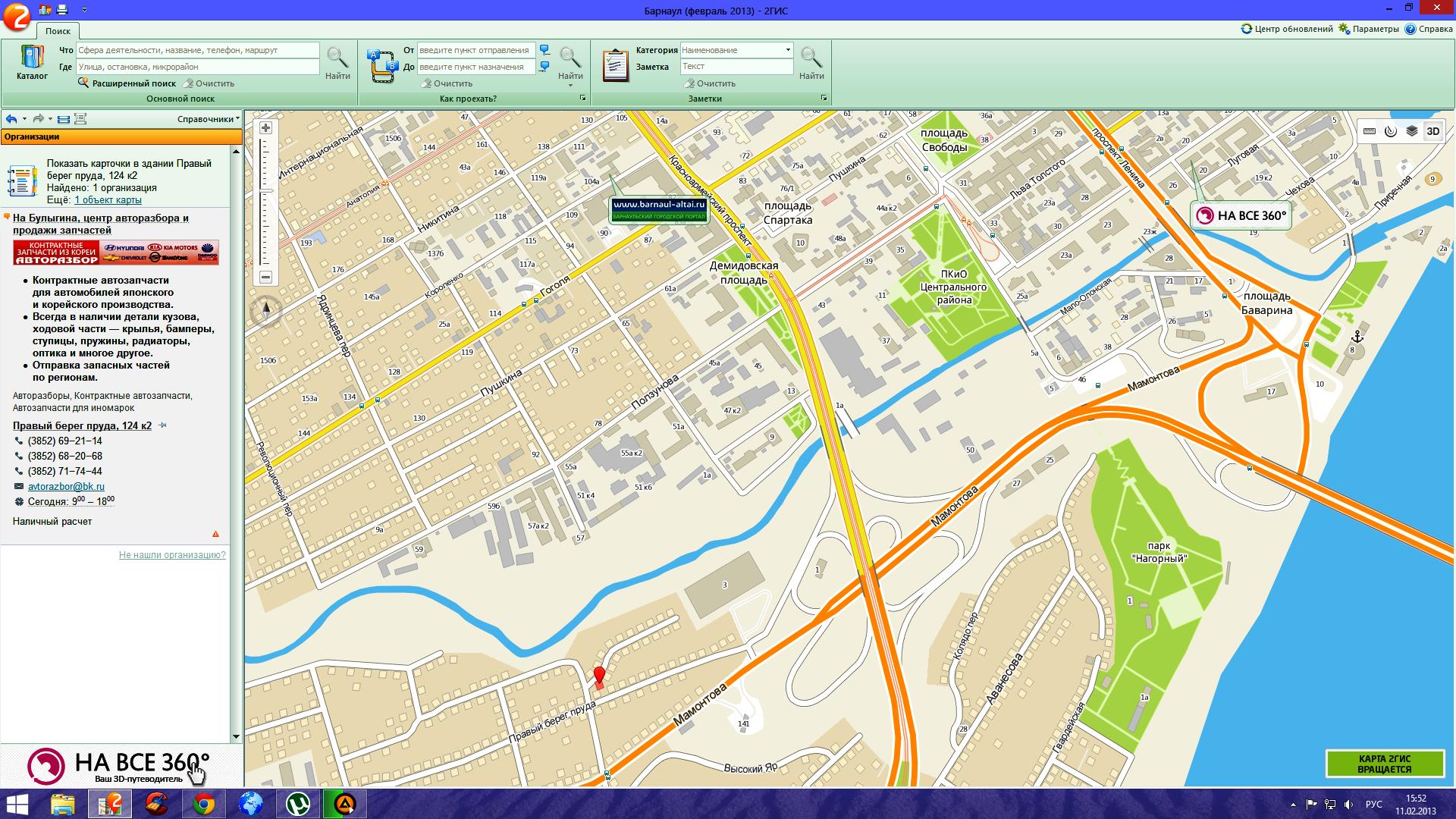Click the Расширенный поиск button
Viewport: 1456px width, 819px height.
point(127,83)
